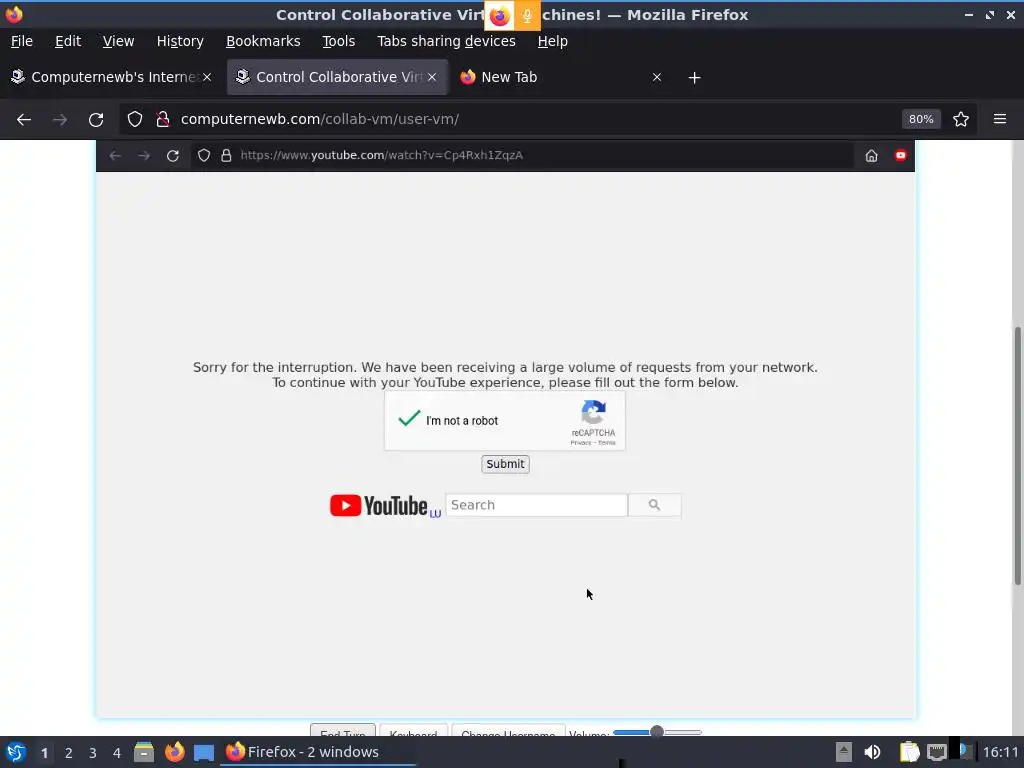This screenshot has width=1024, height=768.
Task: Open the Edit menu
Action: pos(68,41)
